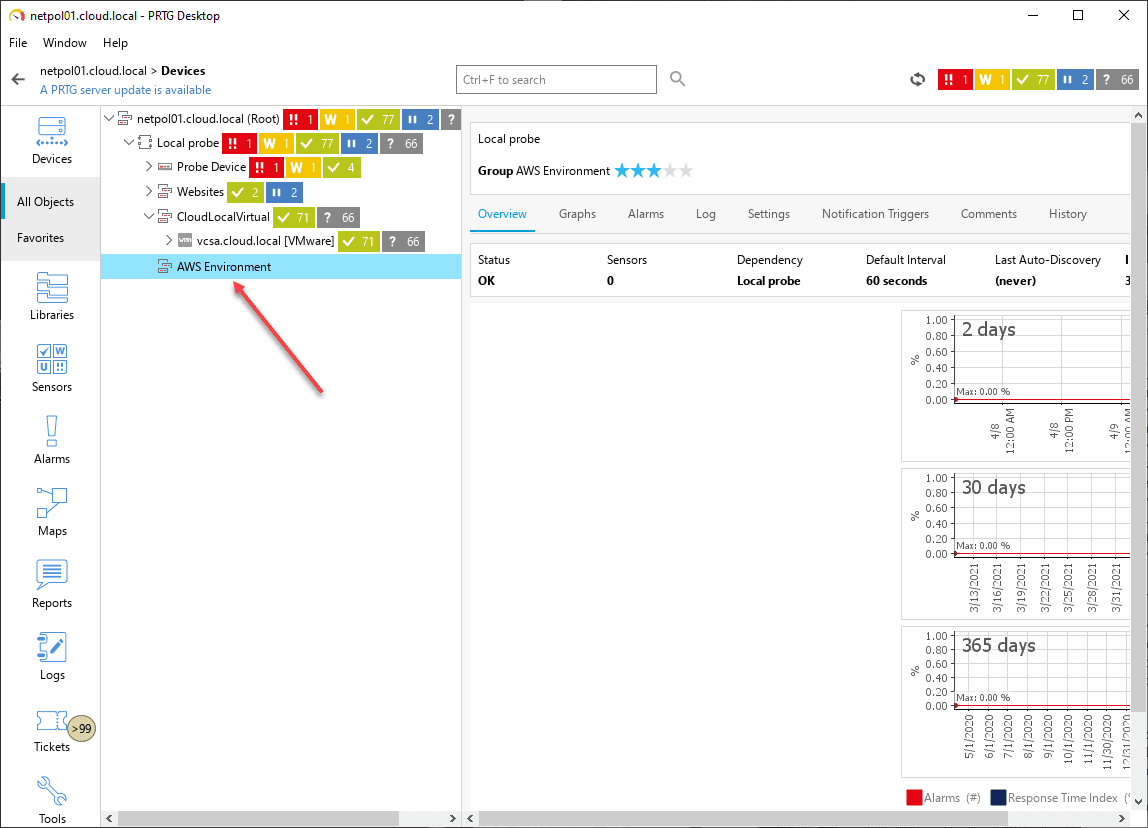Open the Alarms section
The width and height of the screenshot is (1148, 828).
click(x=51, y=440)
